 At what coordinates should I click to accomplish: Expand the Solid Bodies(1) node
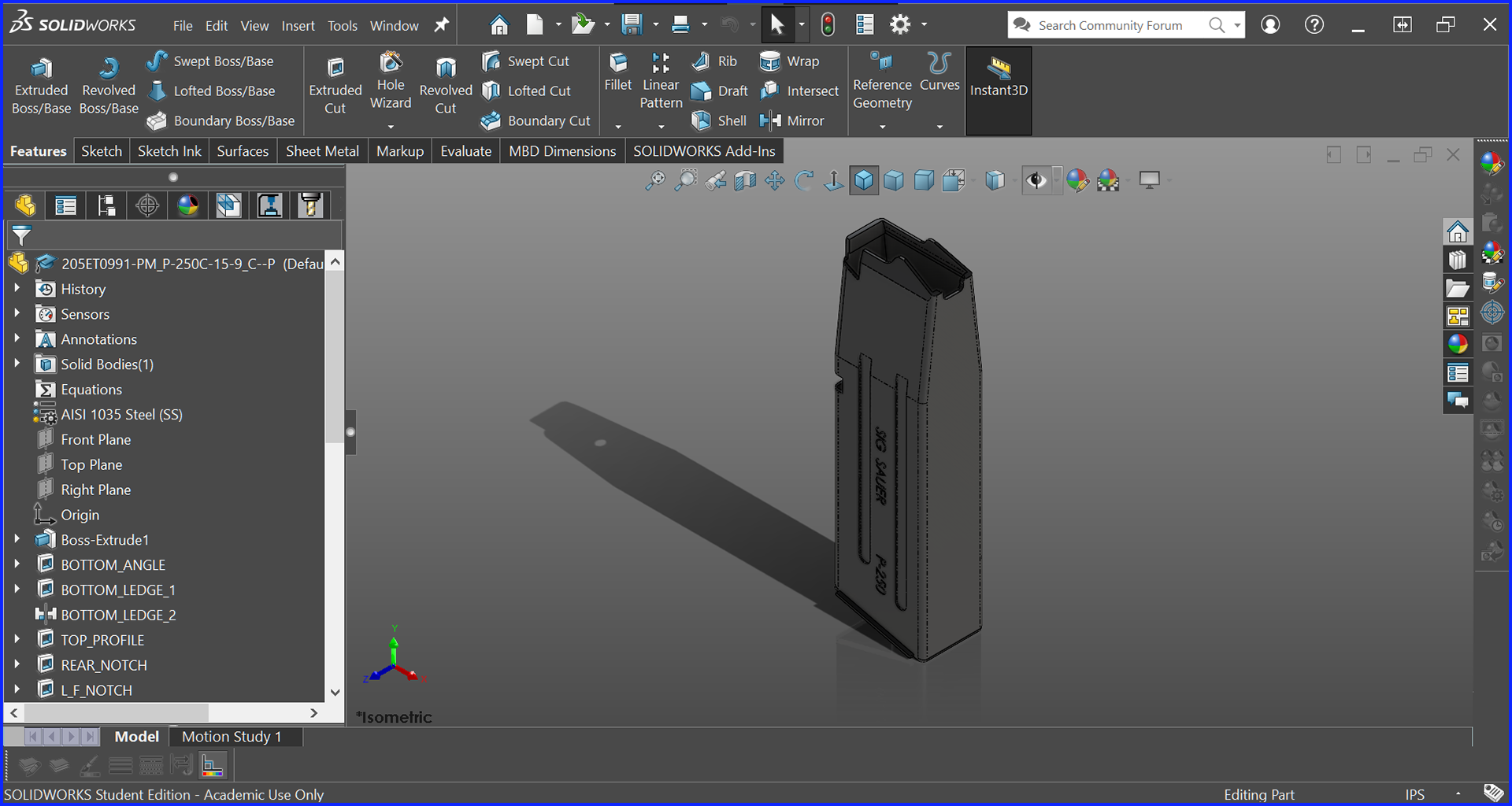point(17,364)
